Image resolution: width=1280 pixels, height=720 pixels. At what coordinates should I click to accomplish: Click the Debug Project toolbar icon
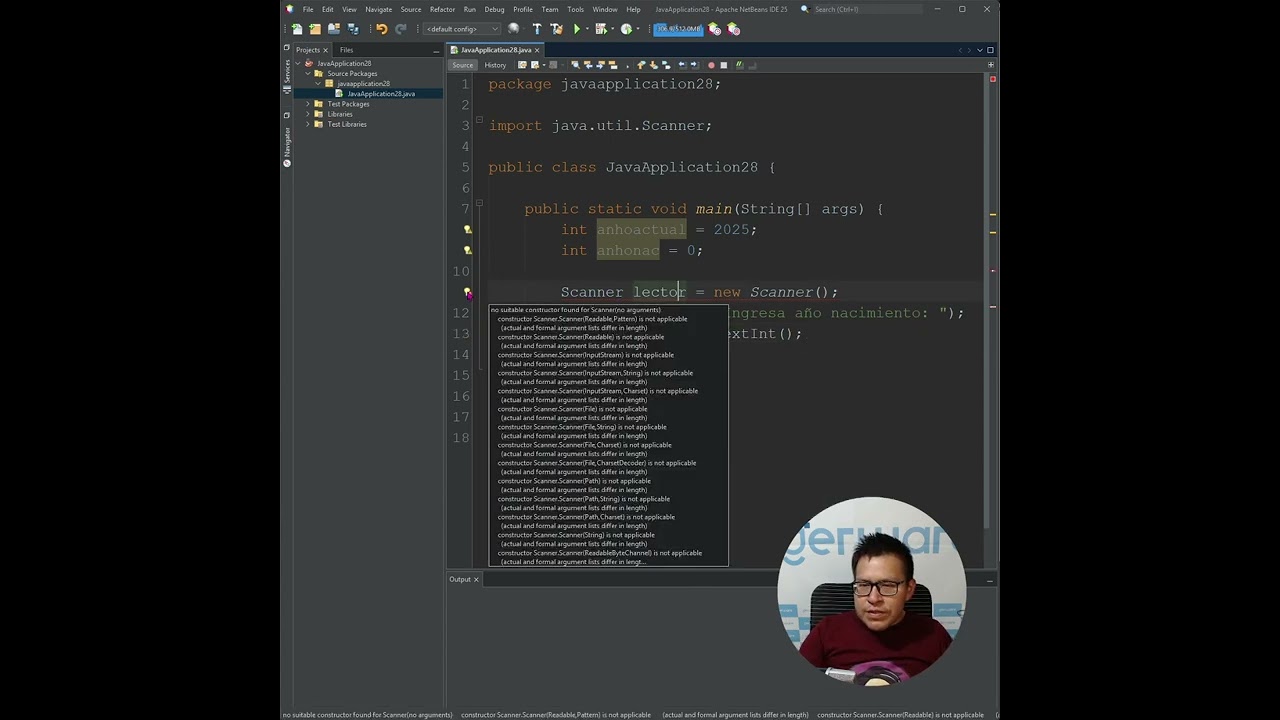coord(600,29)
